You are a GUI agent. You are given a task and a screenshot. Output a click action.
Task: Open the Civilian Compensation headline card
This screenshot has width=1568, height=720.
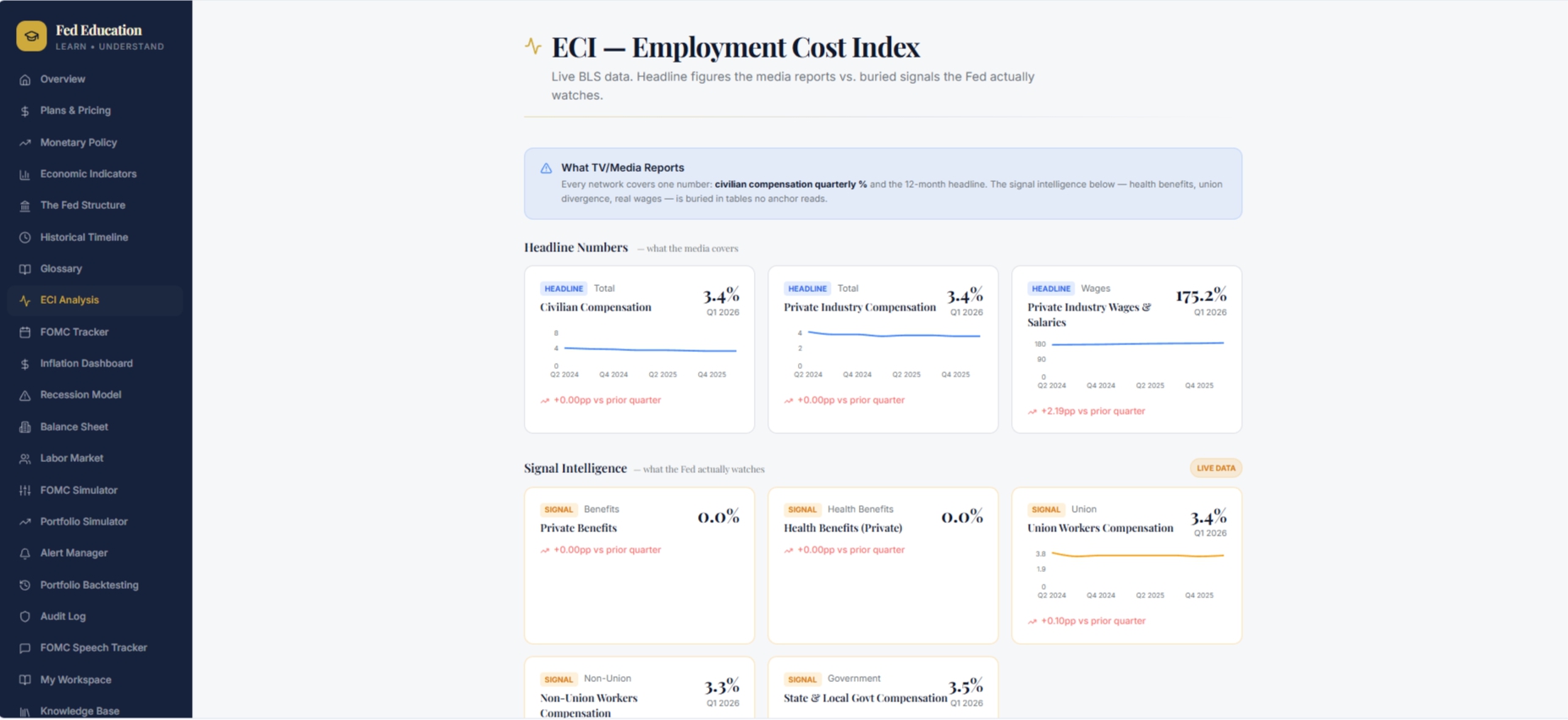639,349
